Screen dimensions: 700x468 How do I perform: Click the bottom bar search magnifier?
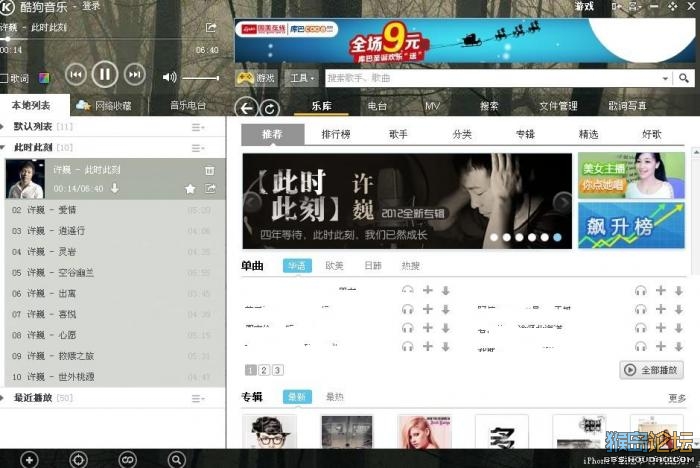176,460
